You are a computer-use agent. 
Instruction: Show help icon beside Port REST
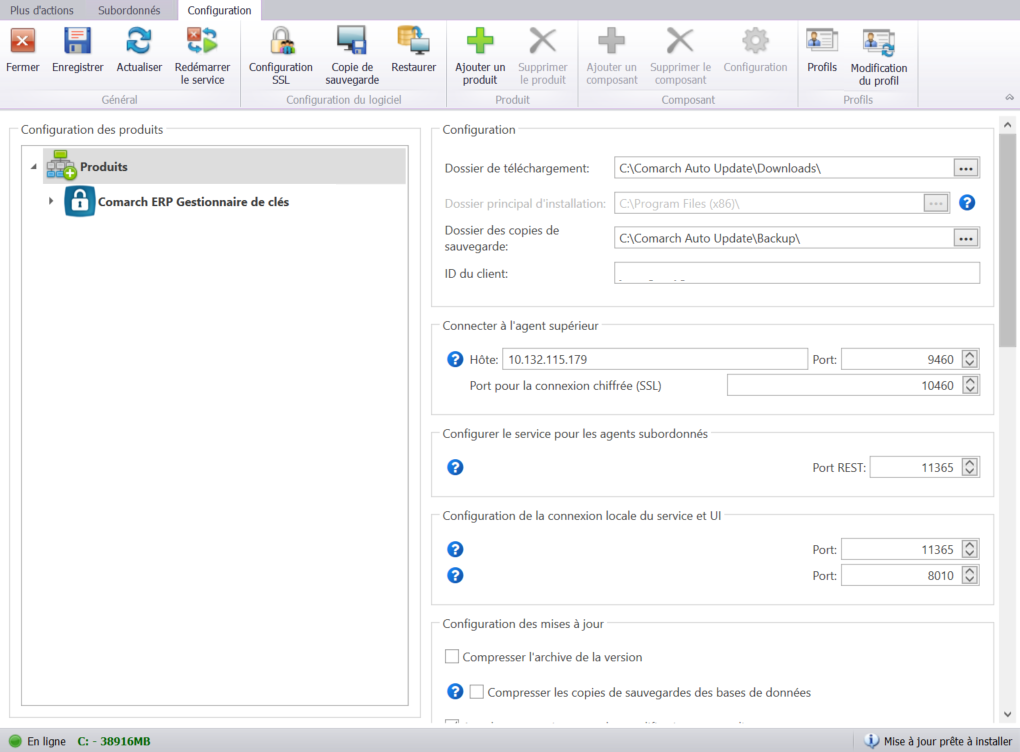(x=455, y=467)
